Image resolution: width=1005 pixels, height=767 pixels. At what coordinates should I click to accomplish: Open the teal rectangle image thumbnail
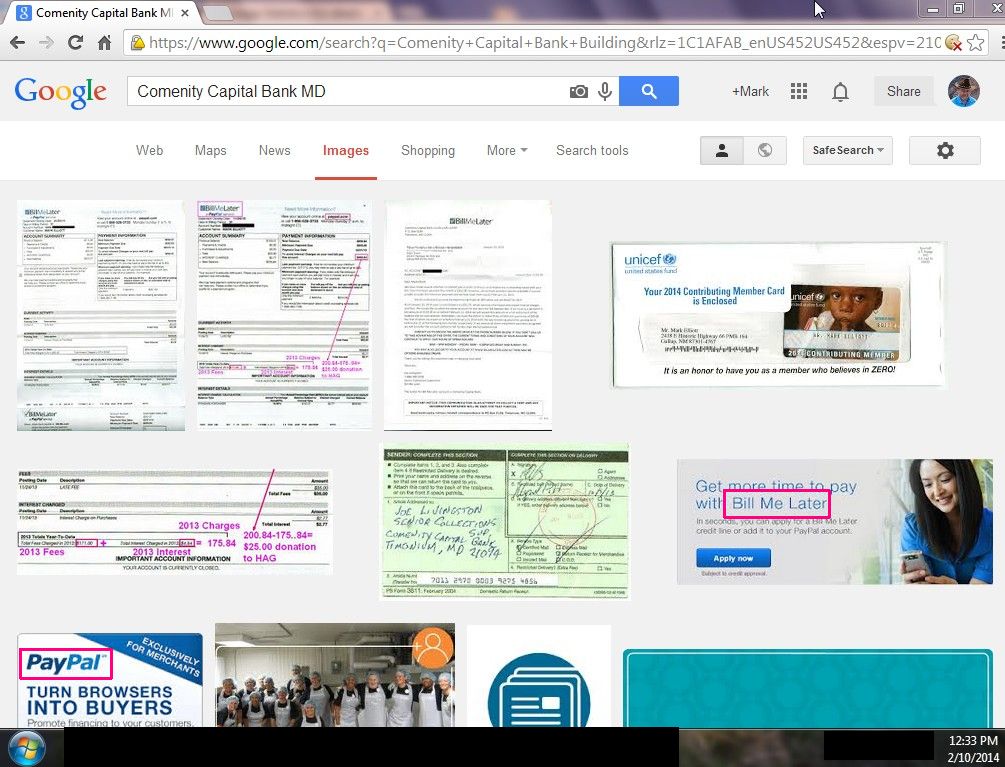click(x=808, y=688)
